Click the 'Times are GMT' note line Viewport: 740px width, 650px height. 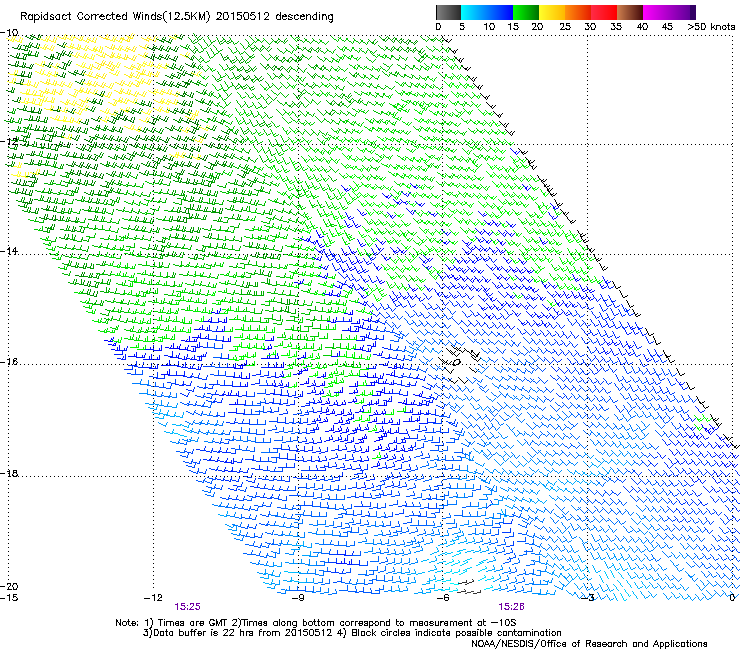316,623
